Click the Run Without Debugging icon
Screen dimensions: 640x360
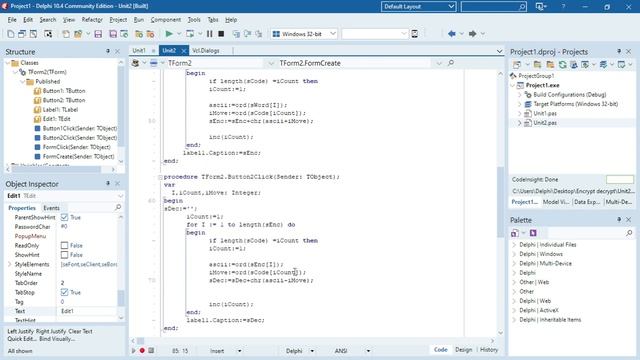click(x=190, y=34)
